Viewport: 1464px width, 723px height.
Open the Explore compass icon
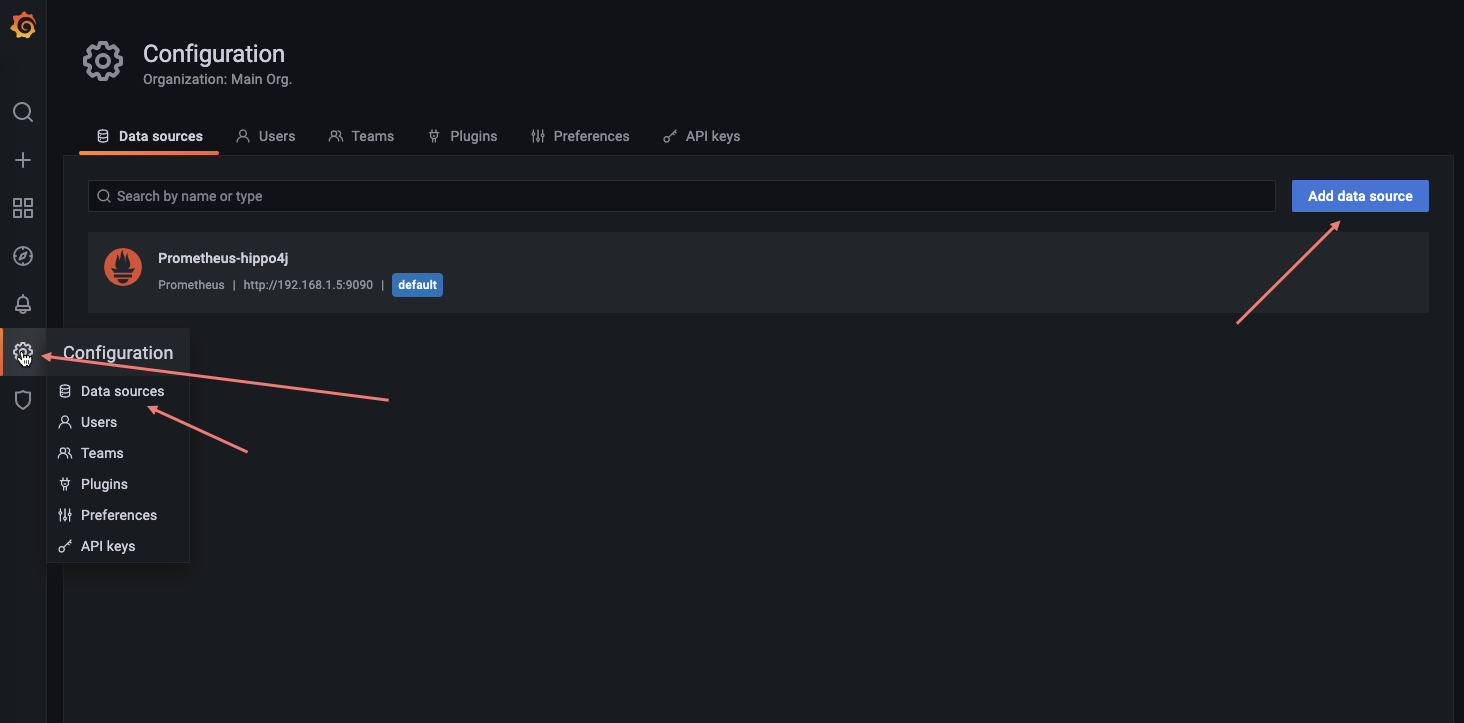point(23,256)
